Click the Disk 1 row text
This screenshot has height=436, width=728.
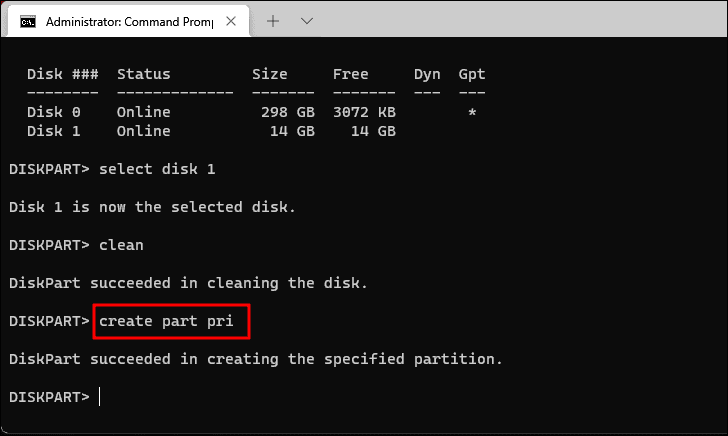click(211, 131)
